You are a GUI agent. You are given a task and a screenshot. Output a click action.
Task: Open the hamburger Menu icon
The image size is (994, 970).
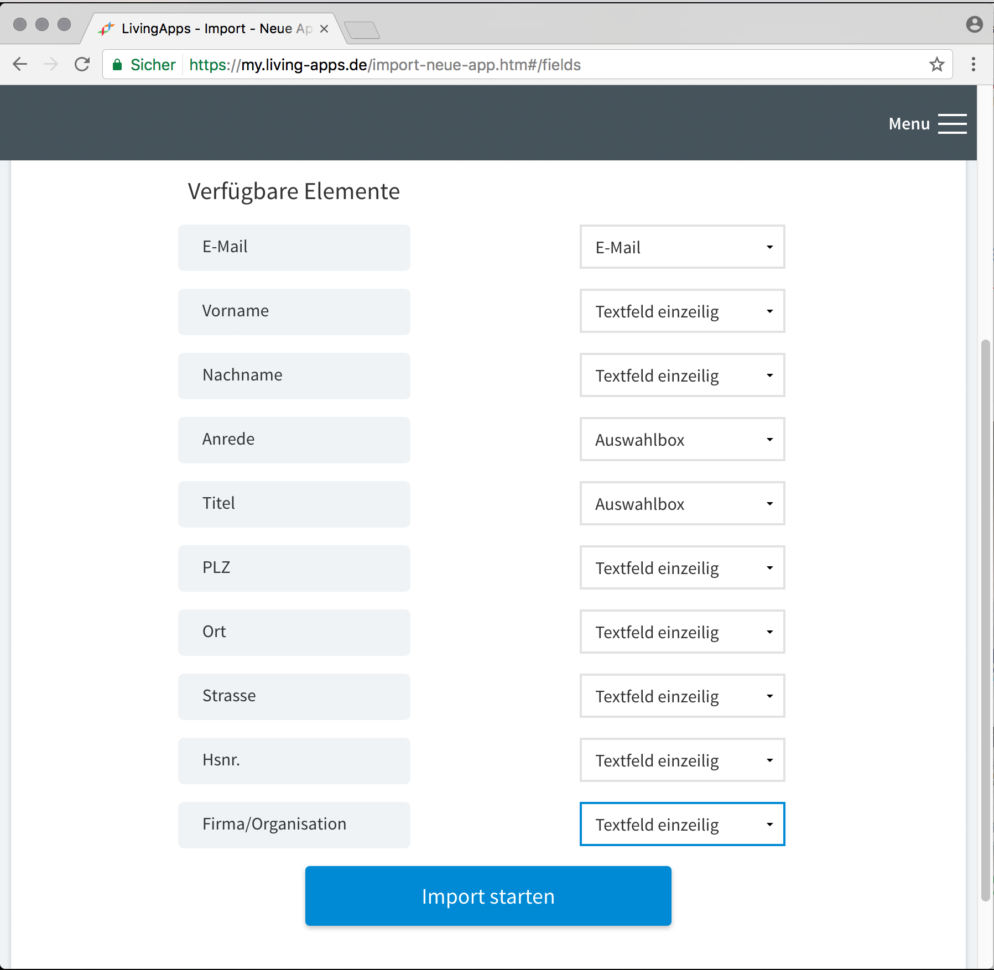pos(952,124)
